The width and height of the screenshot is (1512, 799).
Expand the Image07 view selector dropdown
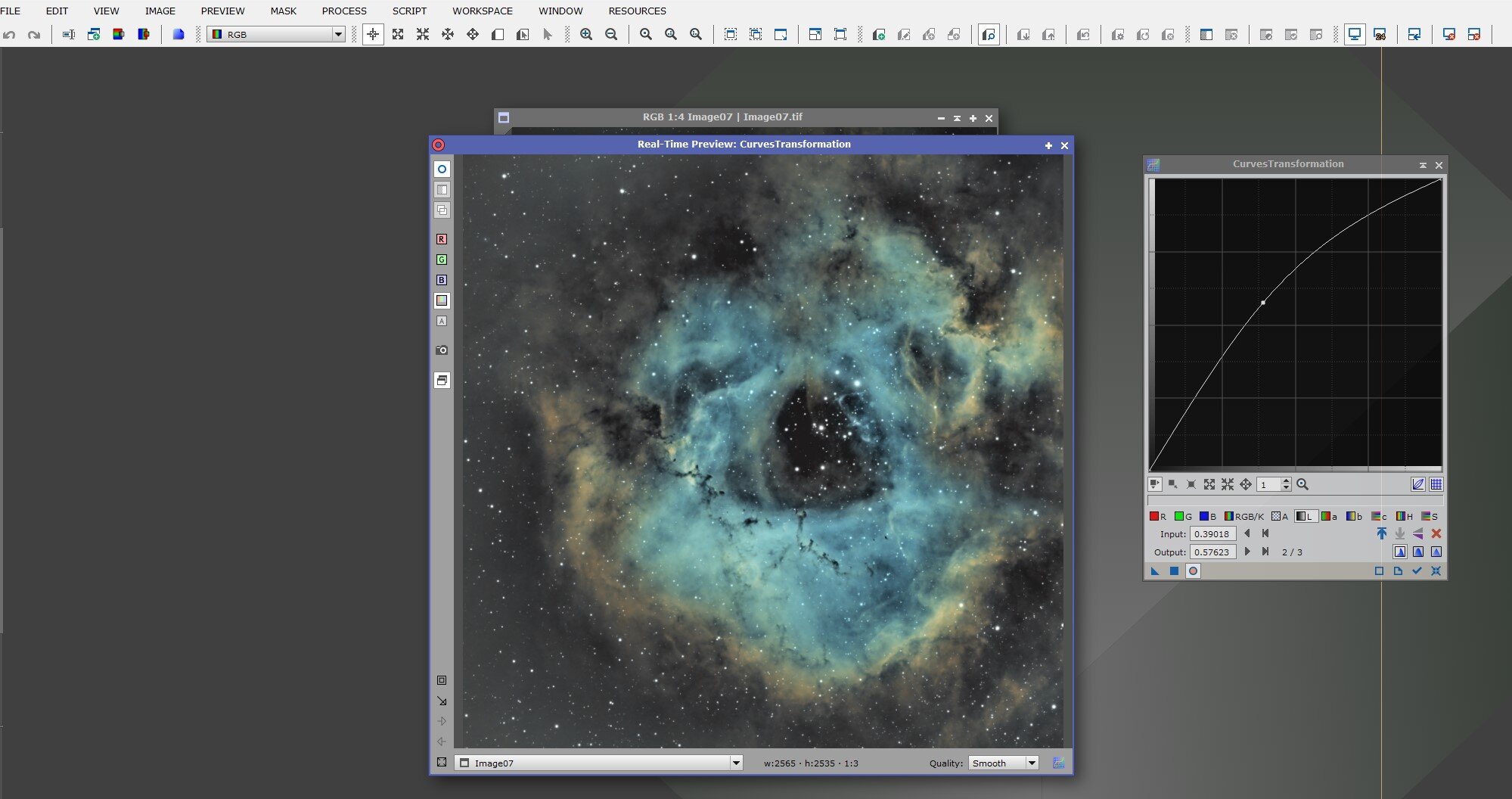[735, 763]
